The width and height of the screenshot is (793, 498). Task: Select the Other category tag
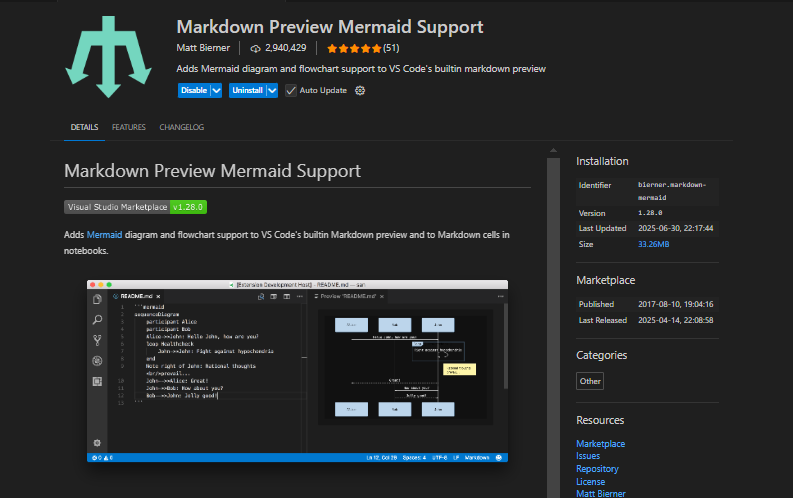click(x=590, y=381)
